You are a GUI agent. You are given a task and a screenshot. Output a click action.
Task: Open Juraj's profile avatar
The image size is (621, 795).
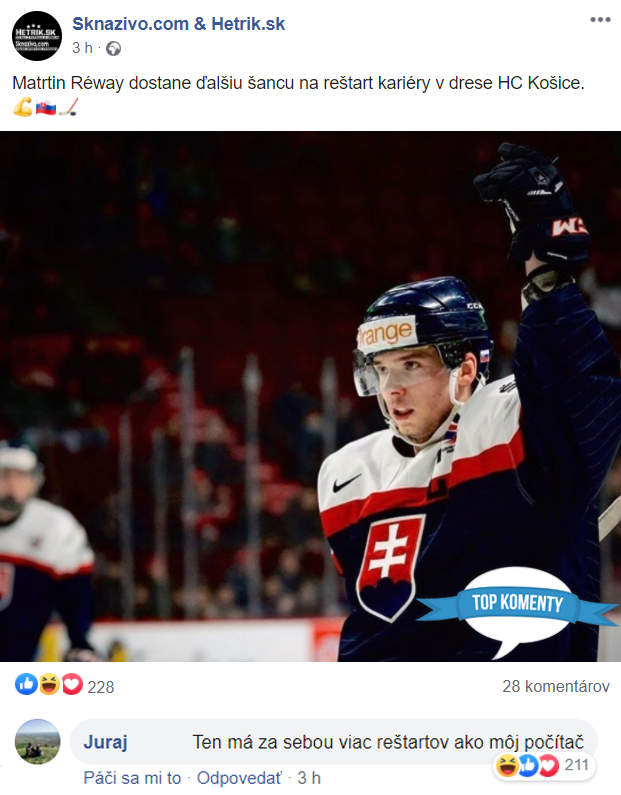point(38,741)
